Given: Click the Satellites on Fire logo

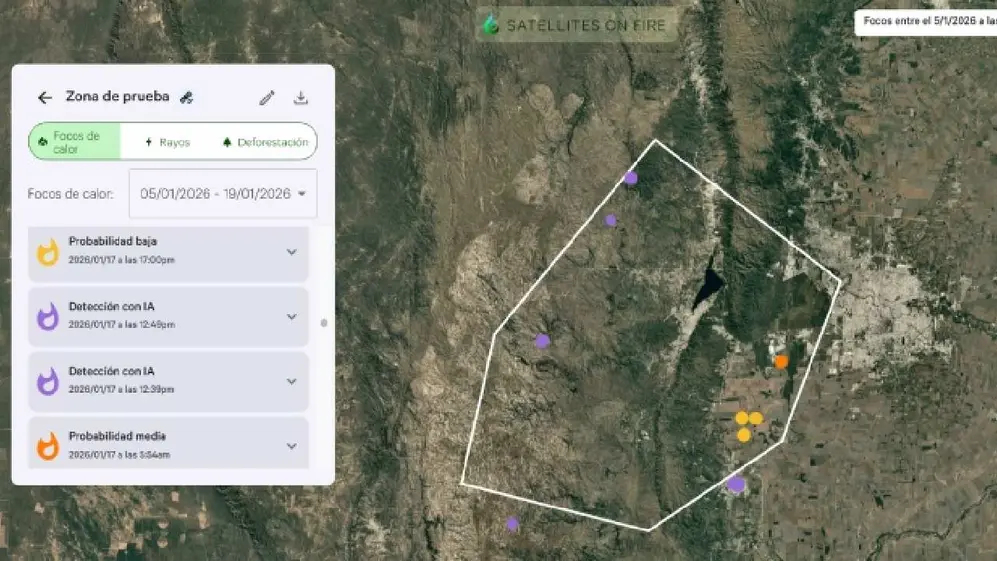Looking at the screenshot, I should pyautogui.click(x=577, y=25).
